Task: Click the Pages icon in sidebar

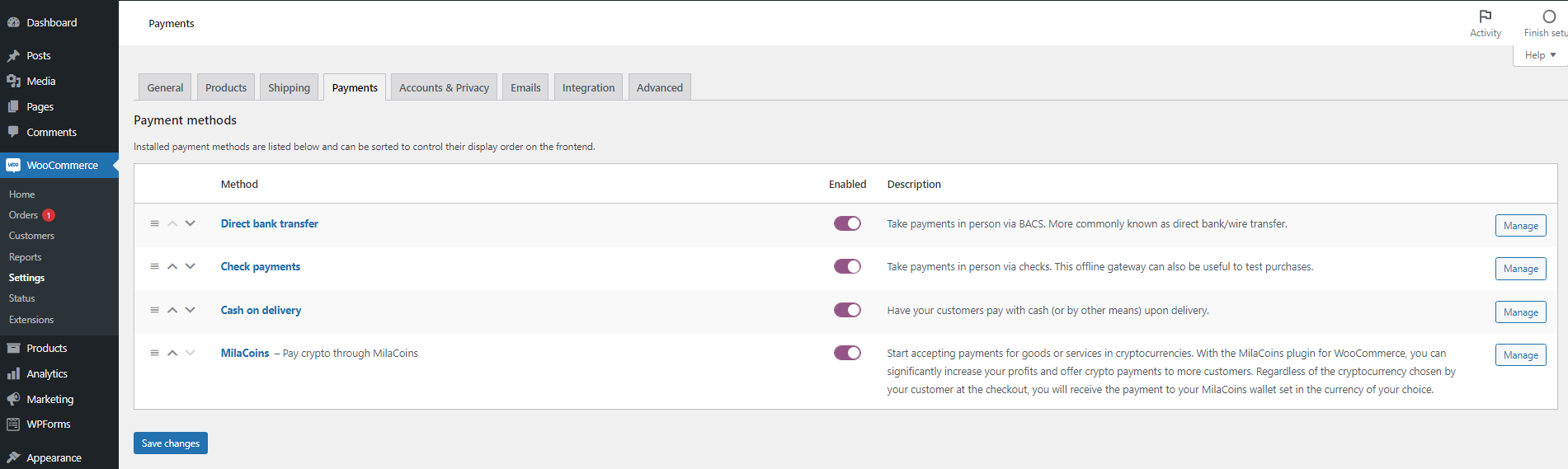Action: click(13, 106)
